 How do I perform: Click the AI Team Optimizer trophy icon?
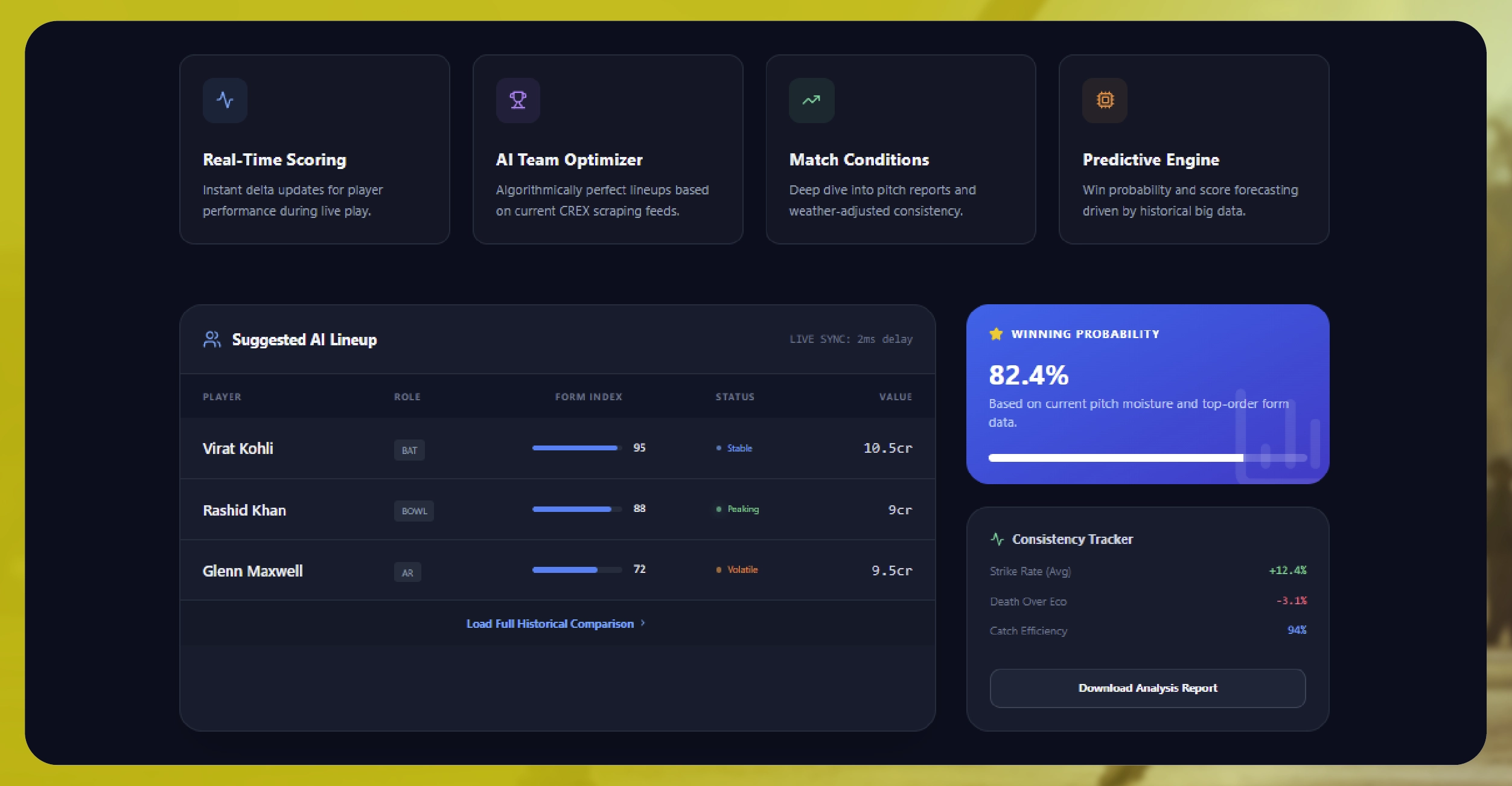(518, 100)
